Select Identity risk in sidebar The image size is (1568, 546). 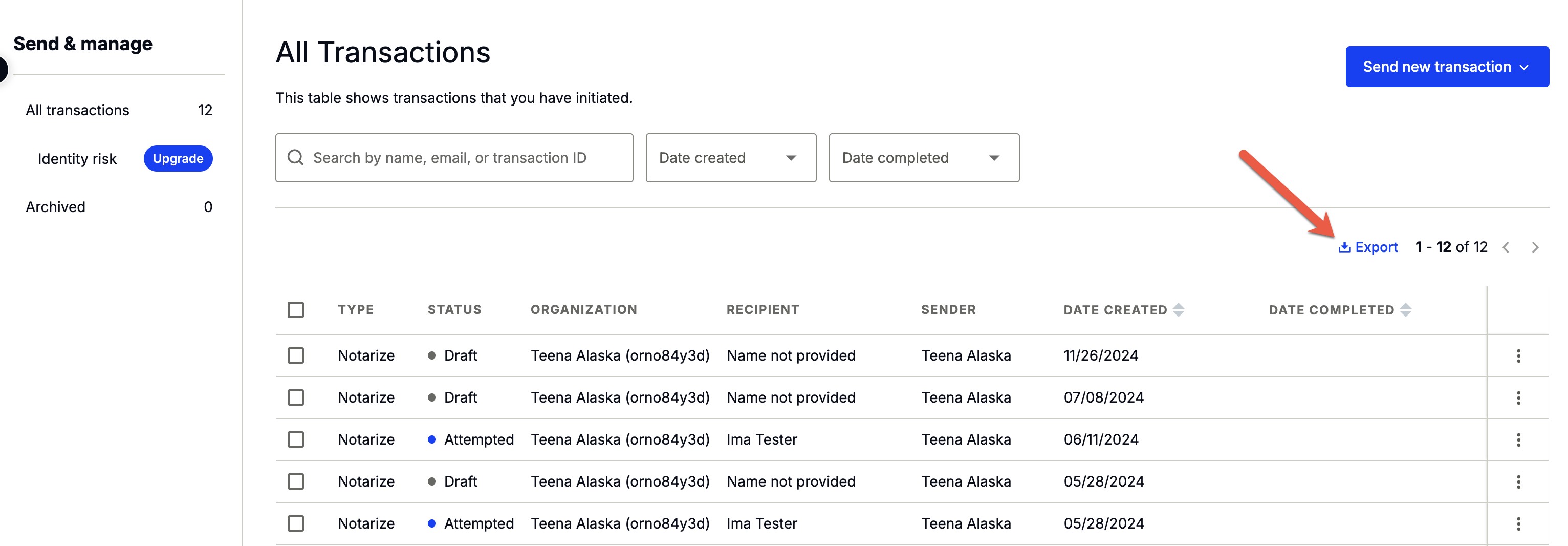[77, 158]
